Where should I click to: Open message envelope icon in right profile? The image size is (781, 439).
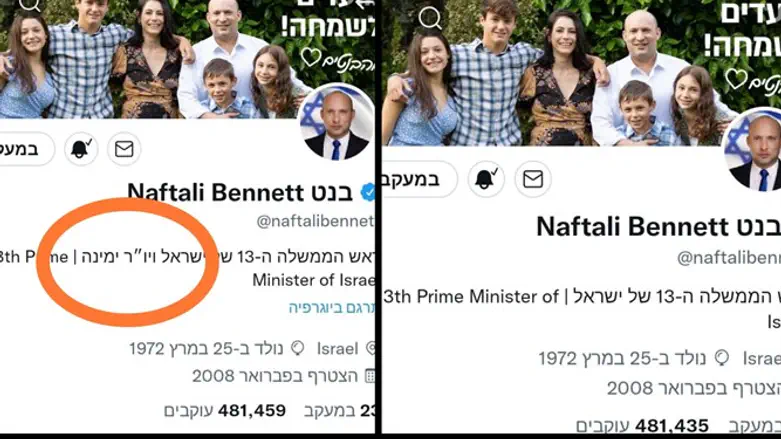(x=532, y=178)
